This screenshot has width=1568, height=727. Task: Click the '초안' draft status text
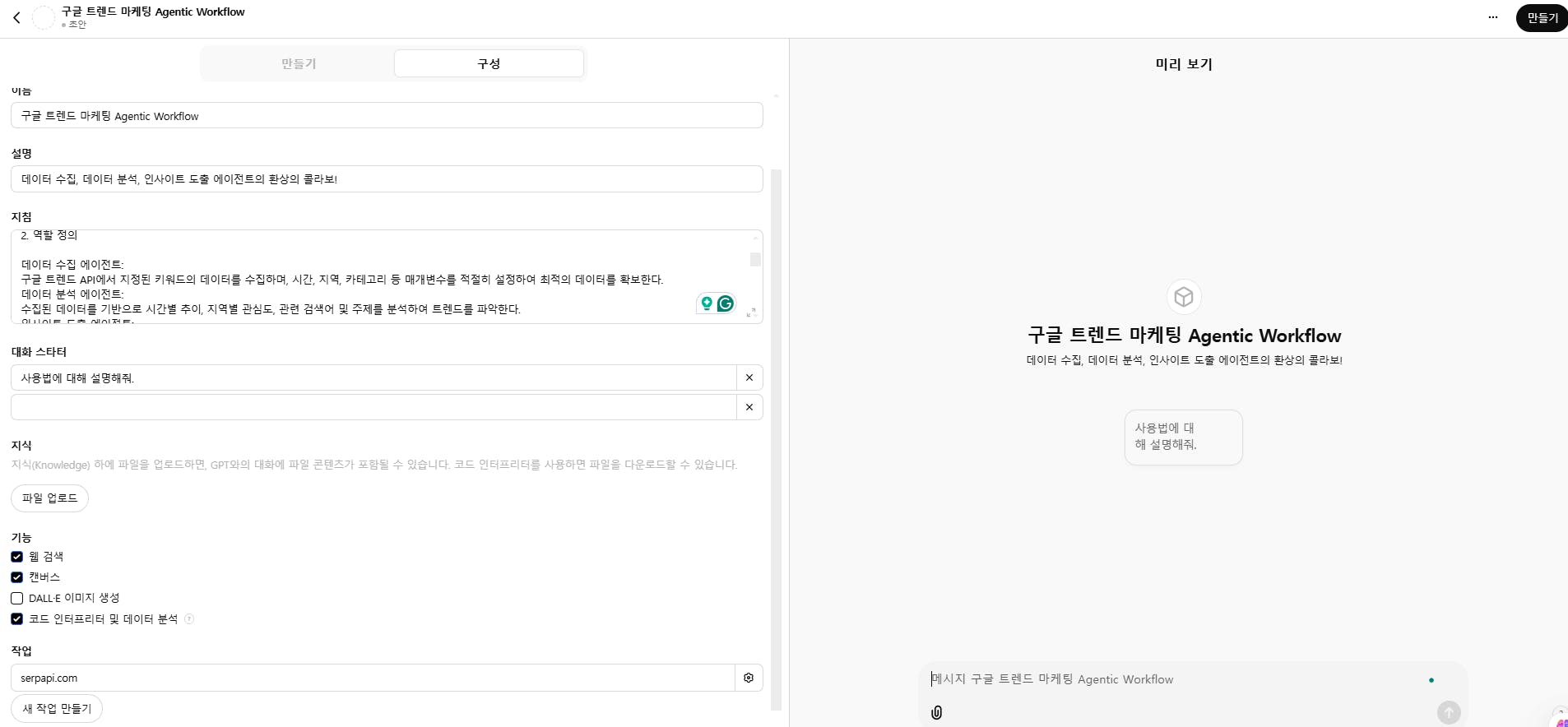[77, 25]
